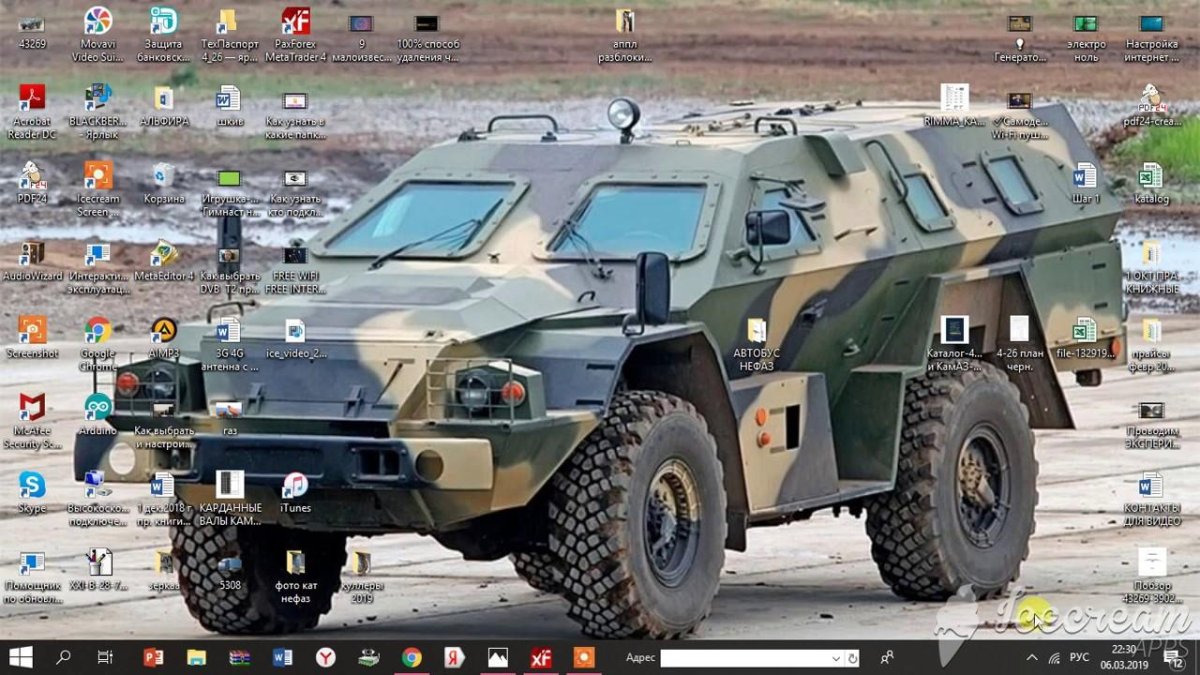Open Microsoft Word from the taskbar
Image resolution: width=1200 pixels, height=675 pixels.
pyautogui.click(x=282, y=658)
